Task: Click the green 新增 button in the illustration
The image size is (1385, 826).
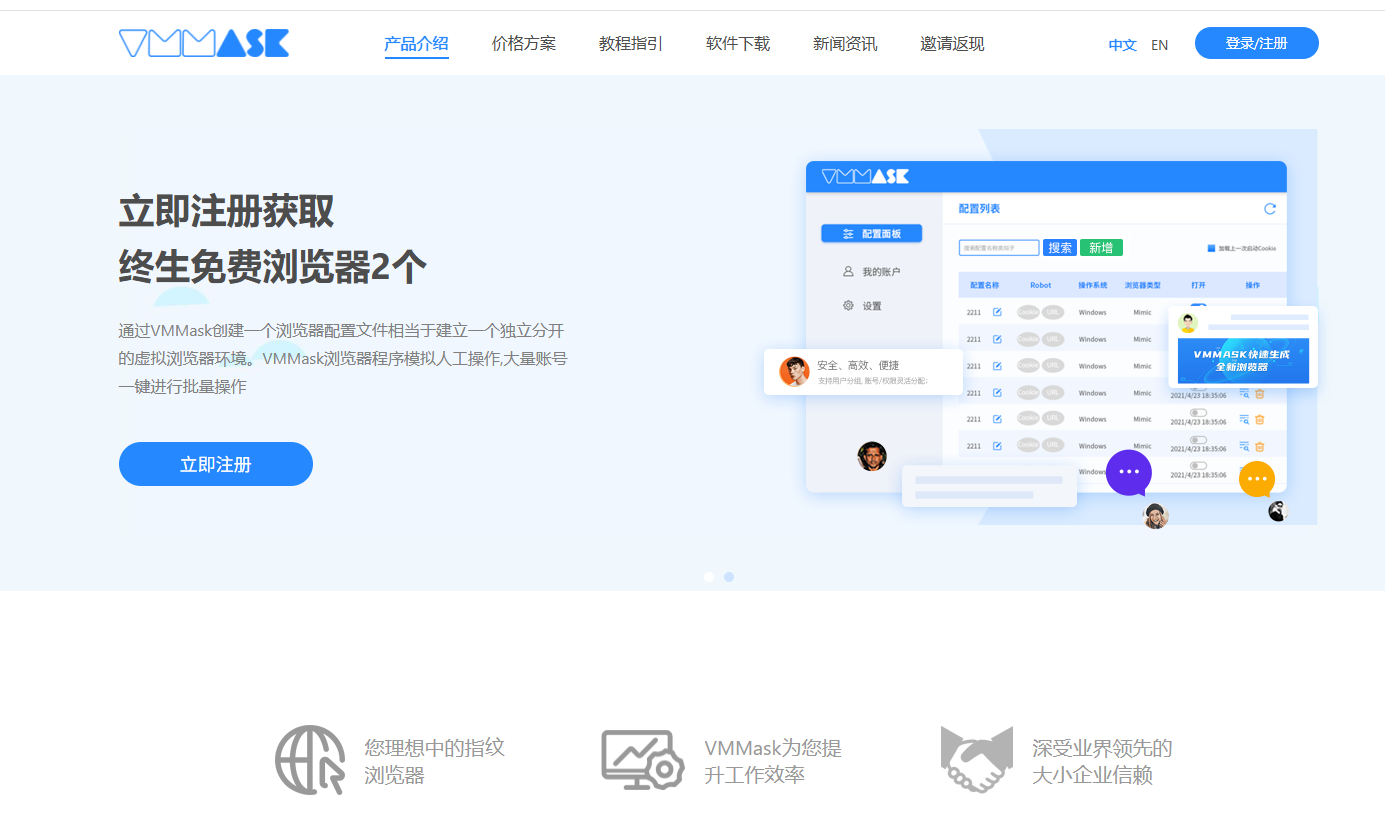Action: tap(1101, 248)
